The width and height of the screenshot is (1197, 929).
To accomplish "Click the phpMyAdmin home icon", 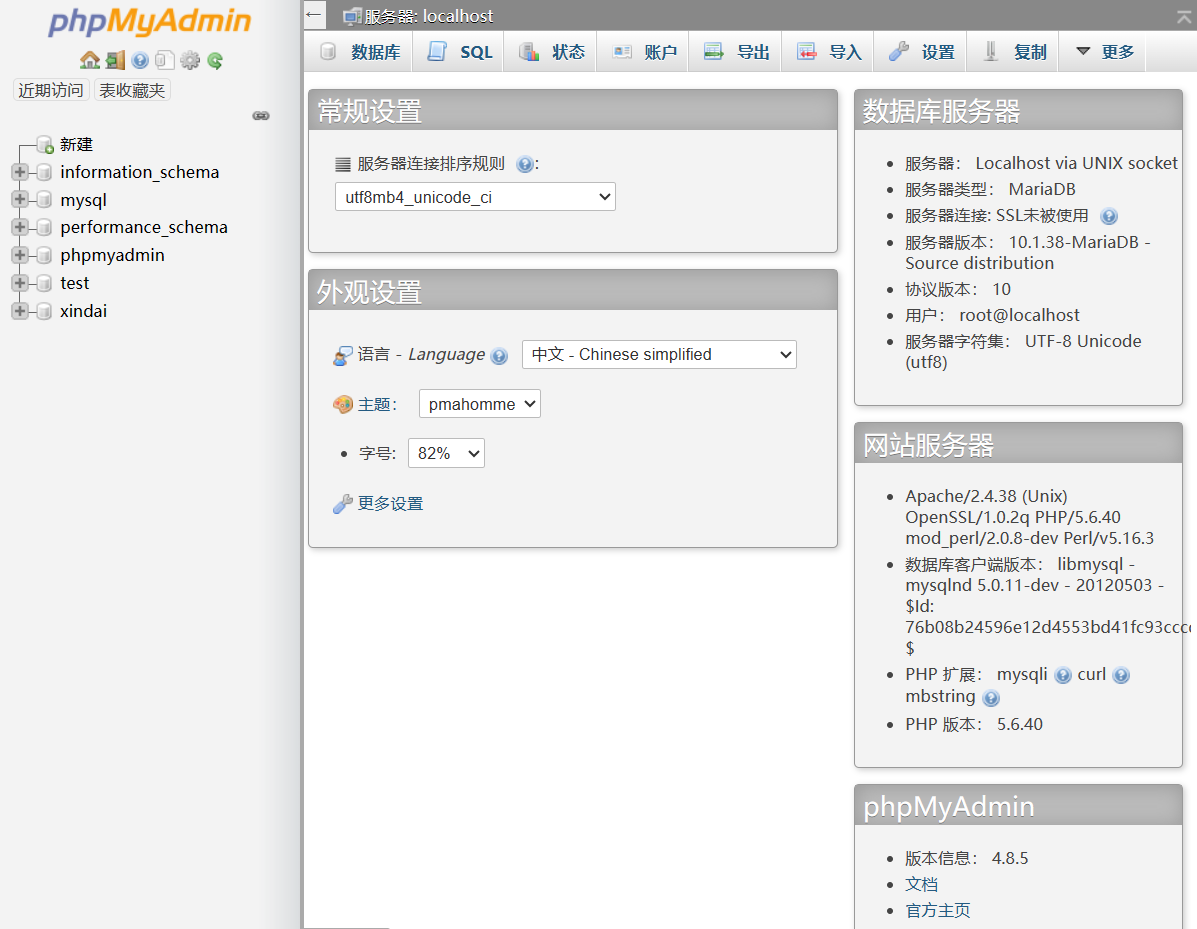I will pyautogui.click(x=89, y=60).
